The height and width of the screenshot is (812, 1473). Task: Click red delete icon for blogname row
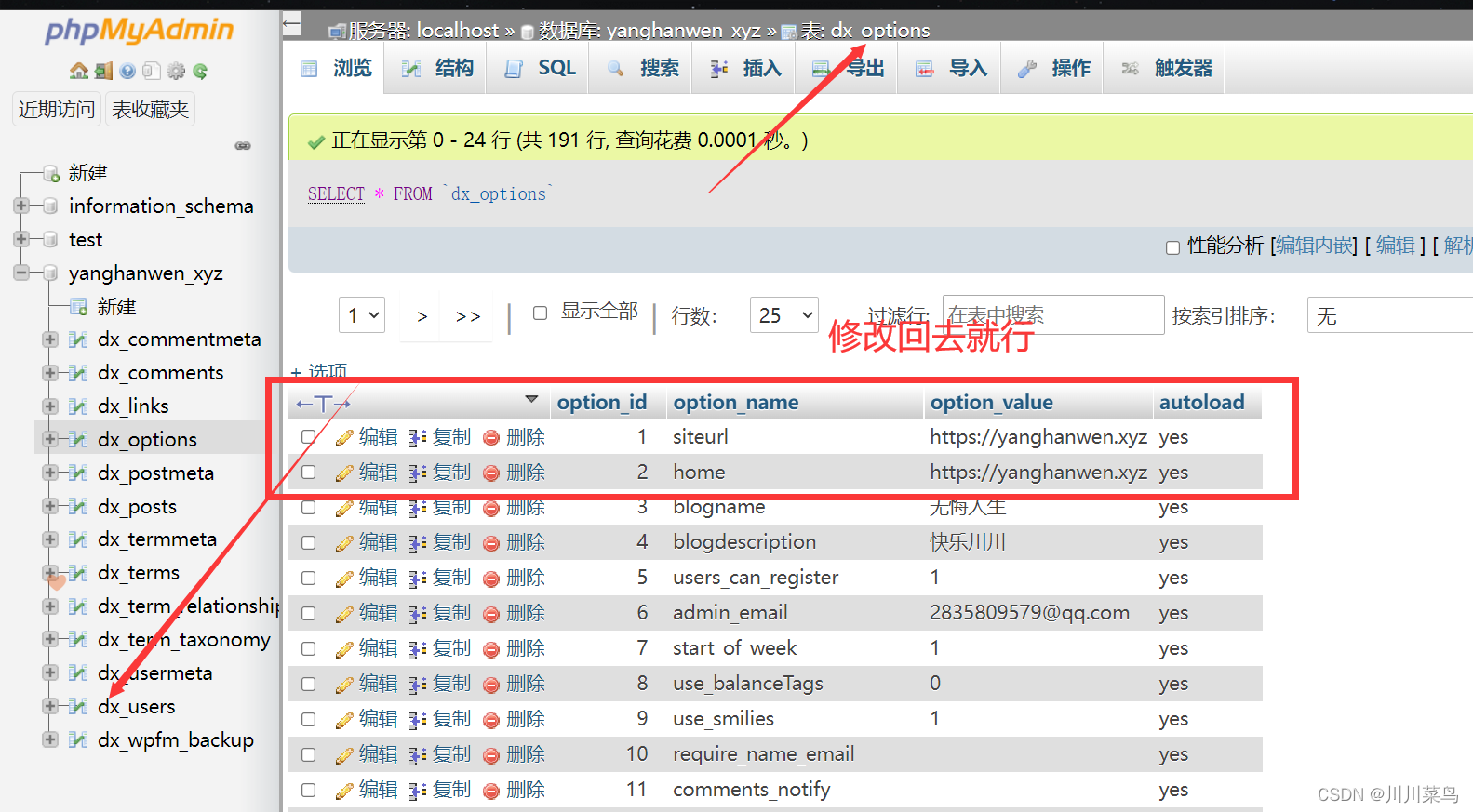(491, 508)
